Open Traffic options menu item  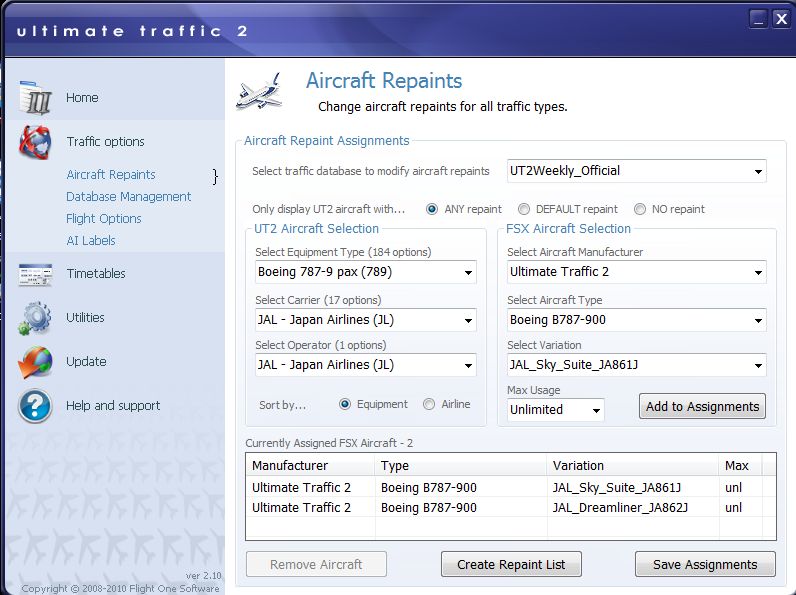(x=106, y=142)
